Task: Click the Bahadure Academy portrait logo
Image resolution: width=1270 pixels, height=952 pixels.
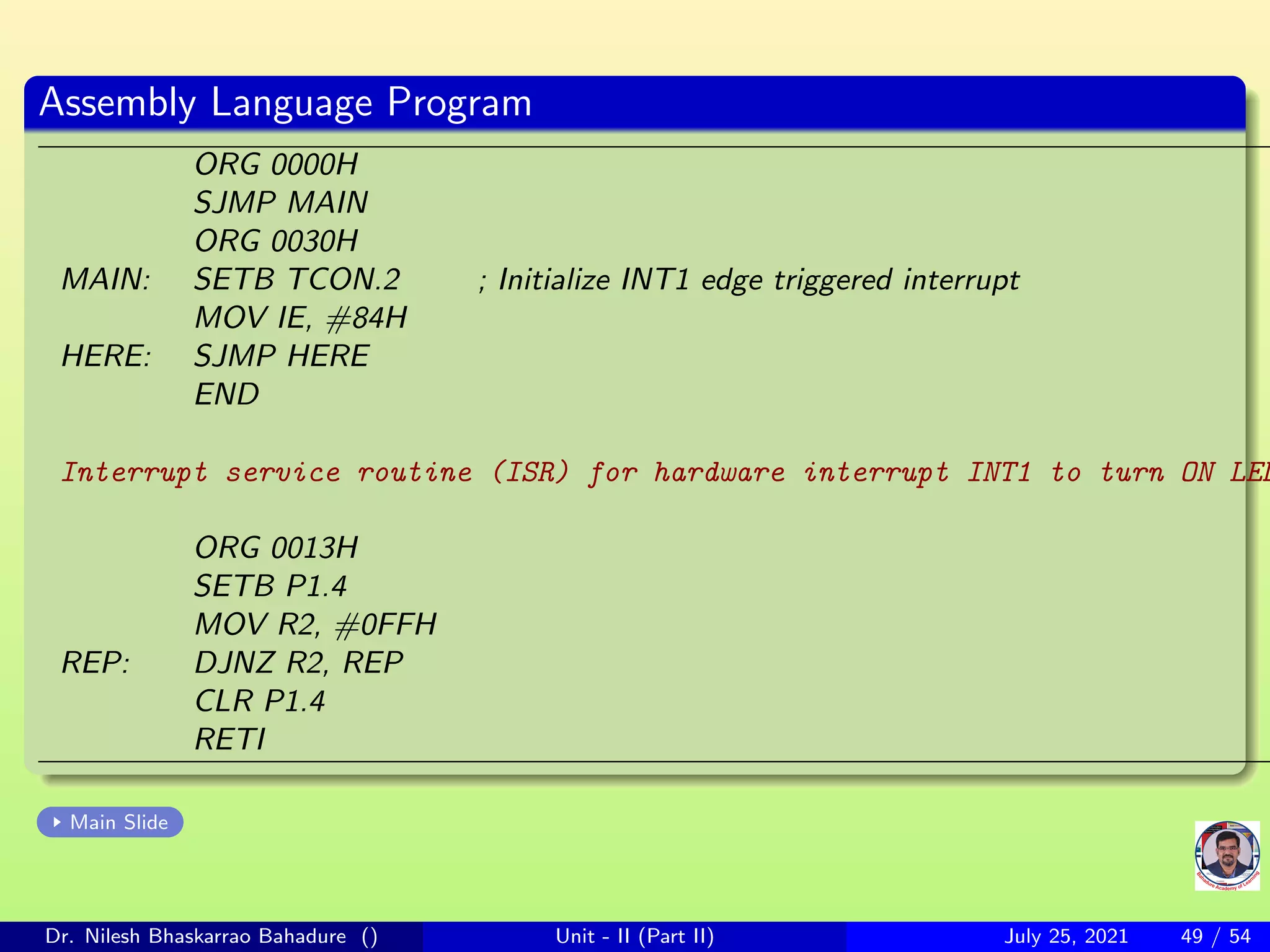Action: pyautogui.click(x=1227, y=855)
